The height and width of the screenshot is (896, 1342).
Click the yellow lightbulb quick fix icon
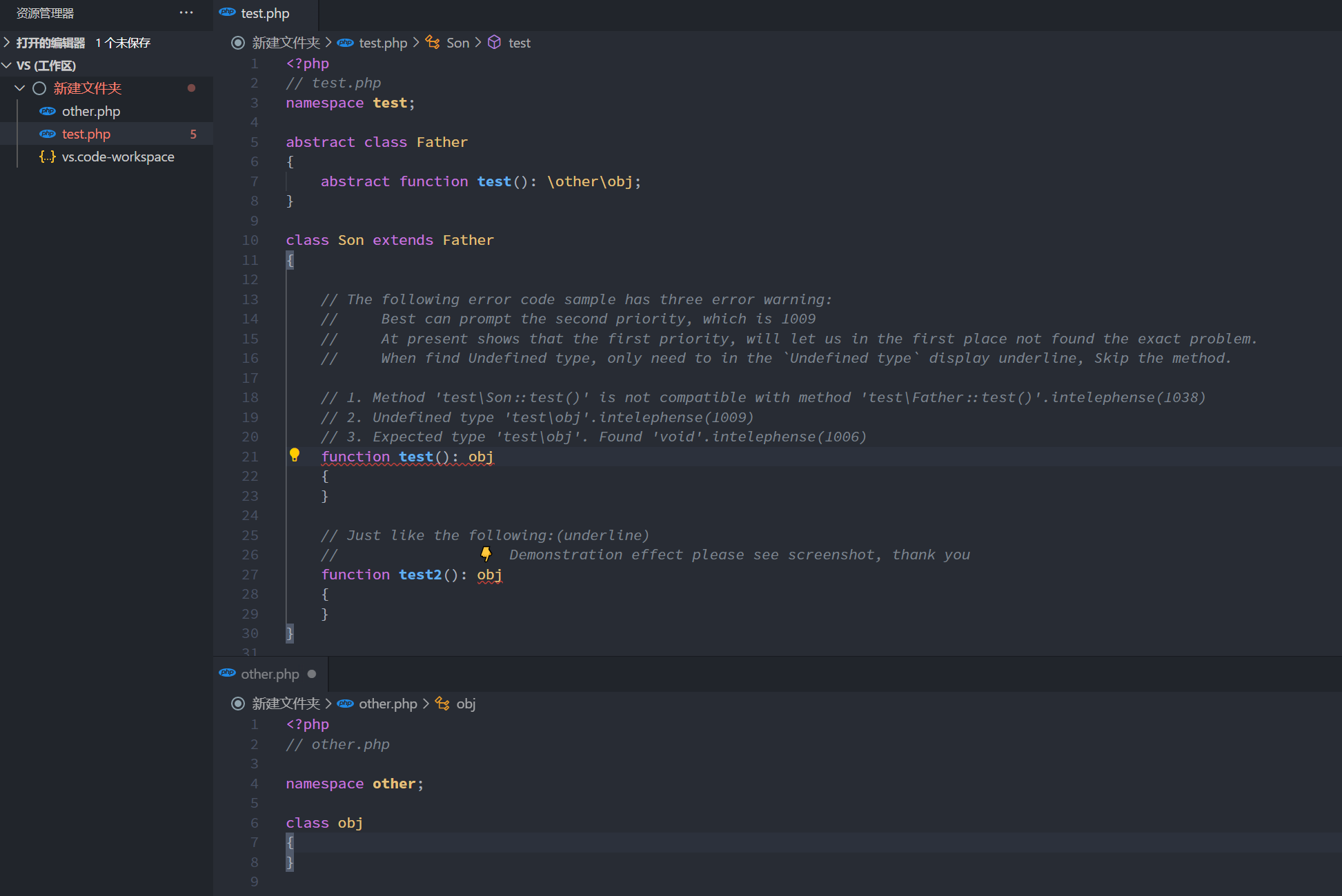(x=295, y=455)
